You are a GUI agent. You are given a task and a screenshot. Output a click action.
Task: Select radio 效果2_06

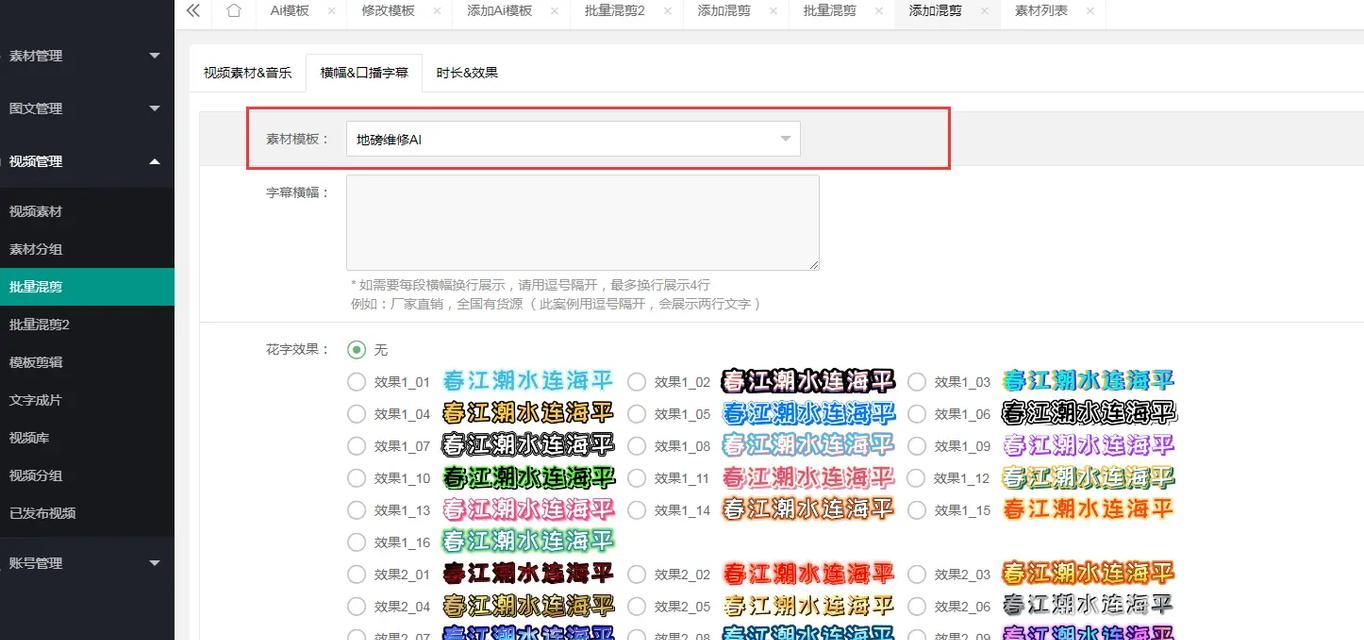click(916, 606)
